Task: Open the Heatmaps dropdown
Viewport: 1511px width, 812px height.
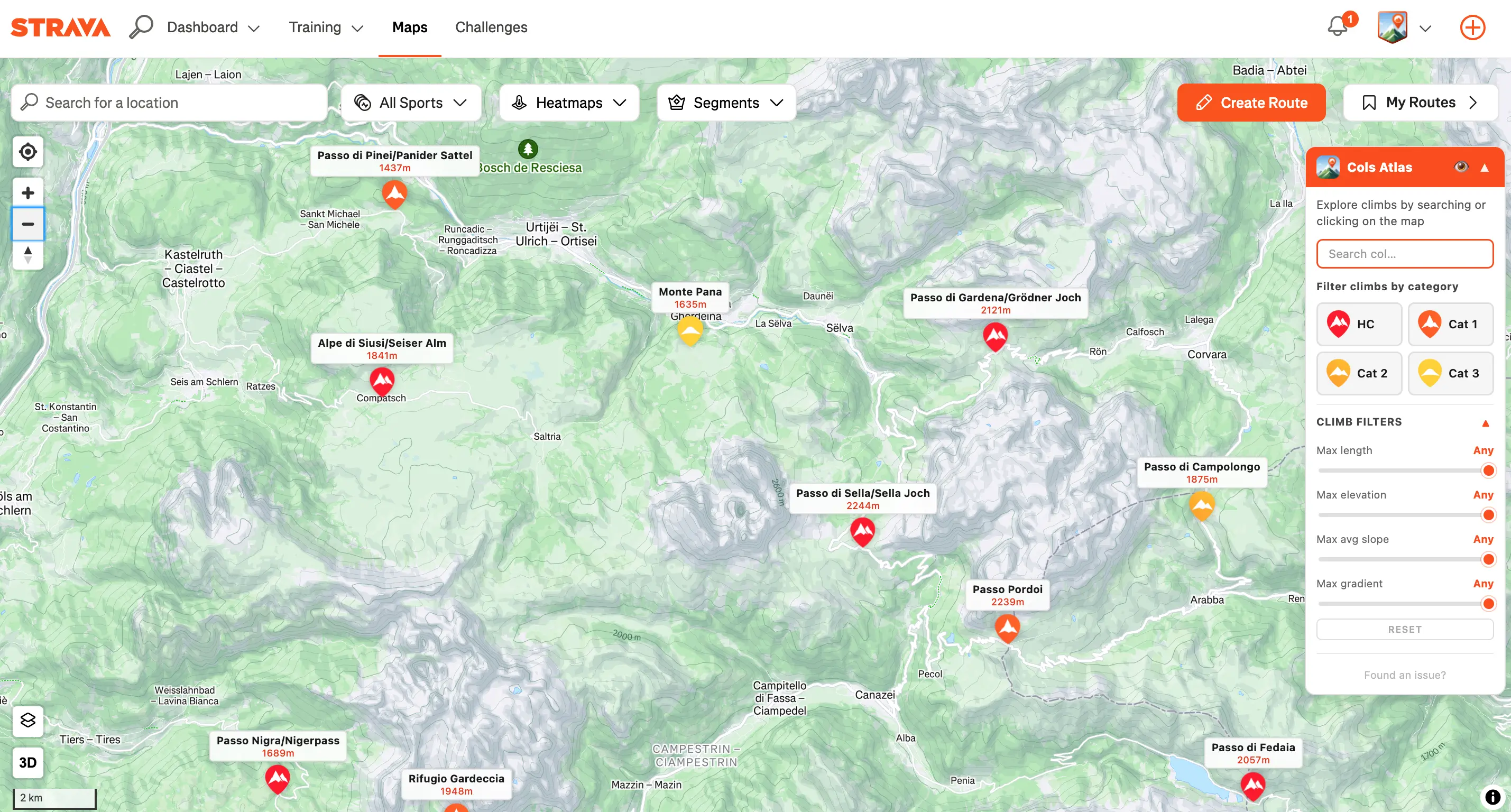Action: [x=569, y=103]
